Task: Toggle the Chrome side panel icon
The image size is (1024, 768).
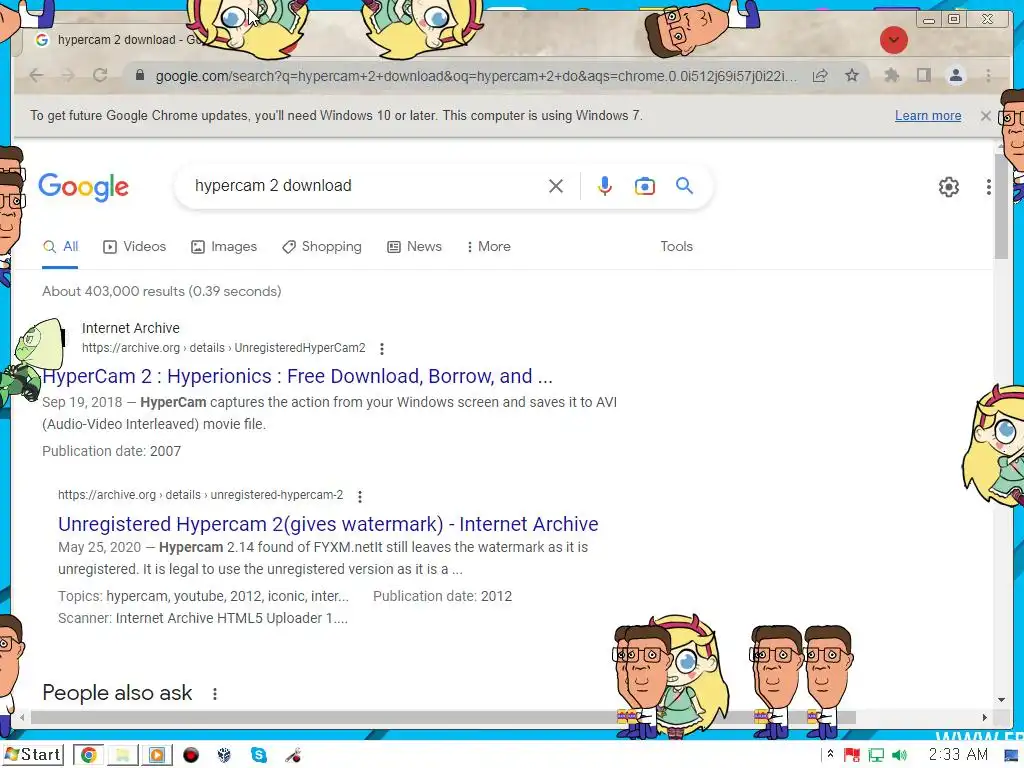Action: click(x=923, y=76)
